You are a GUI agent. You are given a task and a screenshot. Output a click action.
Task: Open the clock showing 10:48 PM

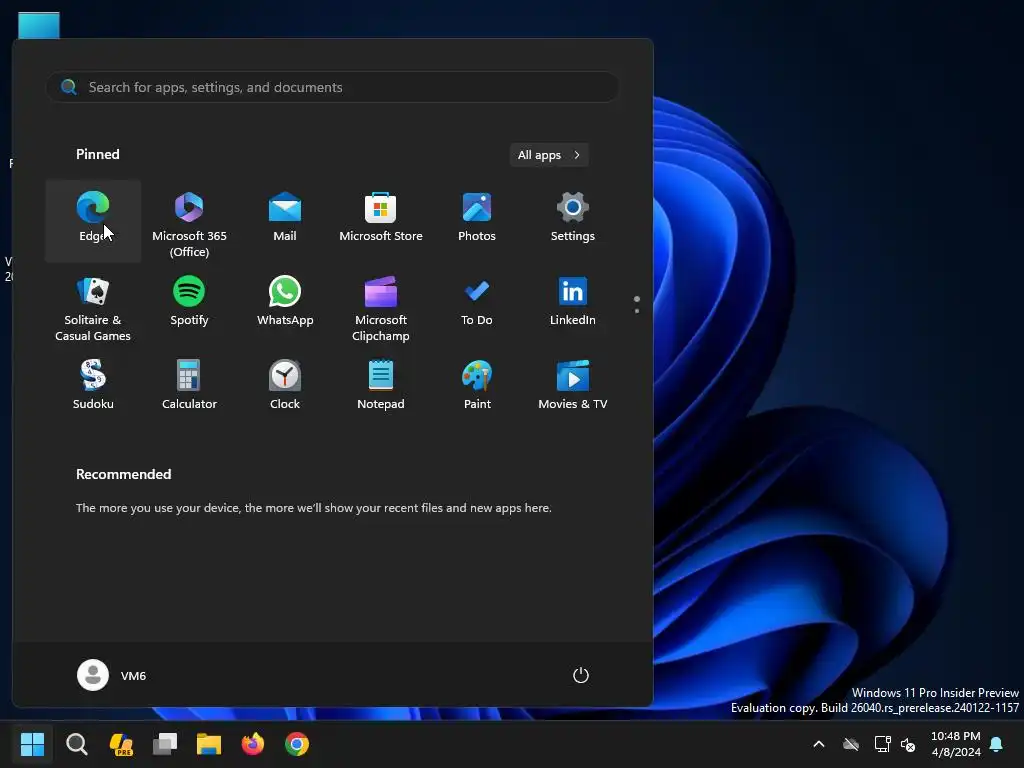(x=955, y=744)
